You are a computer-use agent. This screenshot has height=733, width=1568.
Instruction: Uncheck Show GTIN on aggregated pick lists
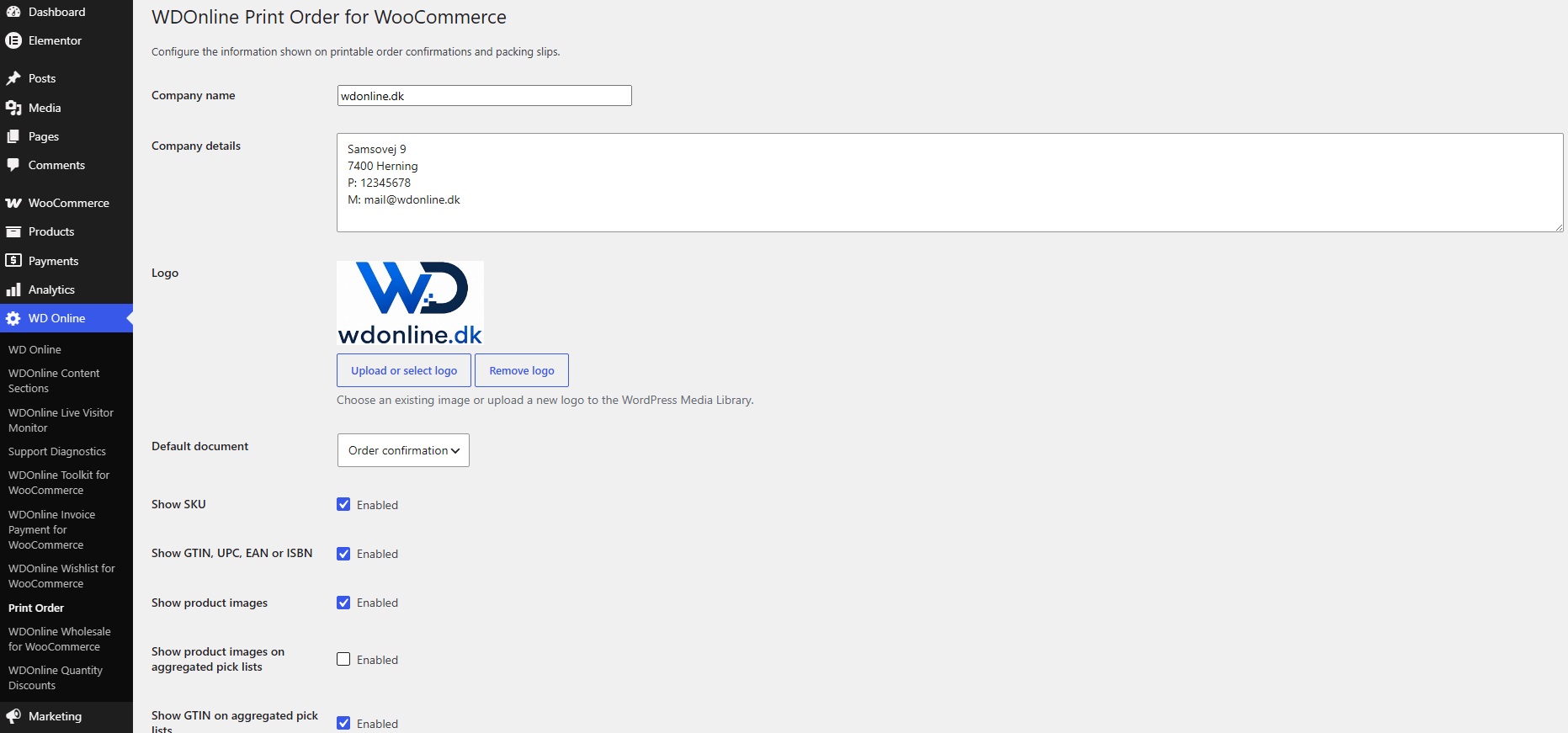pos(343,723)
